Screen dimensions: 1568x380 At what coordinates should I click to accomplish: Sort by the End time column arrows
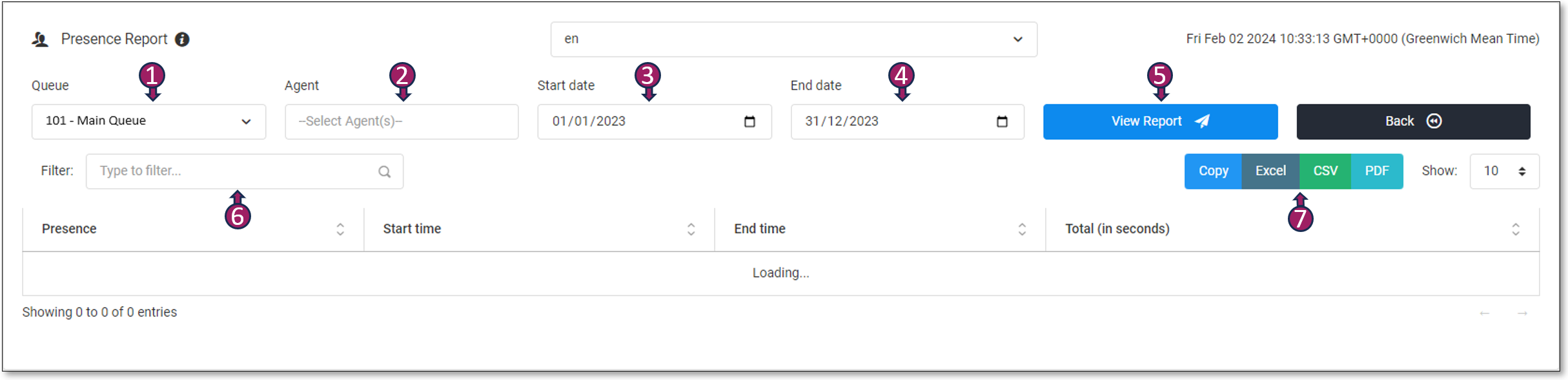(1022, 229)
